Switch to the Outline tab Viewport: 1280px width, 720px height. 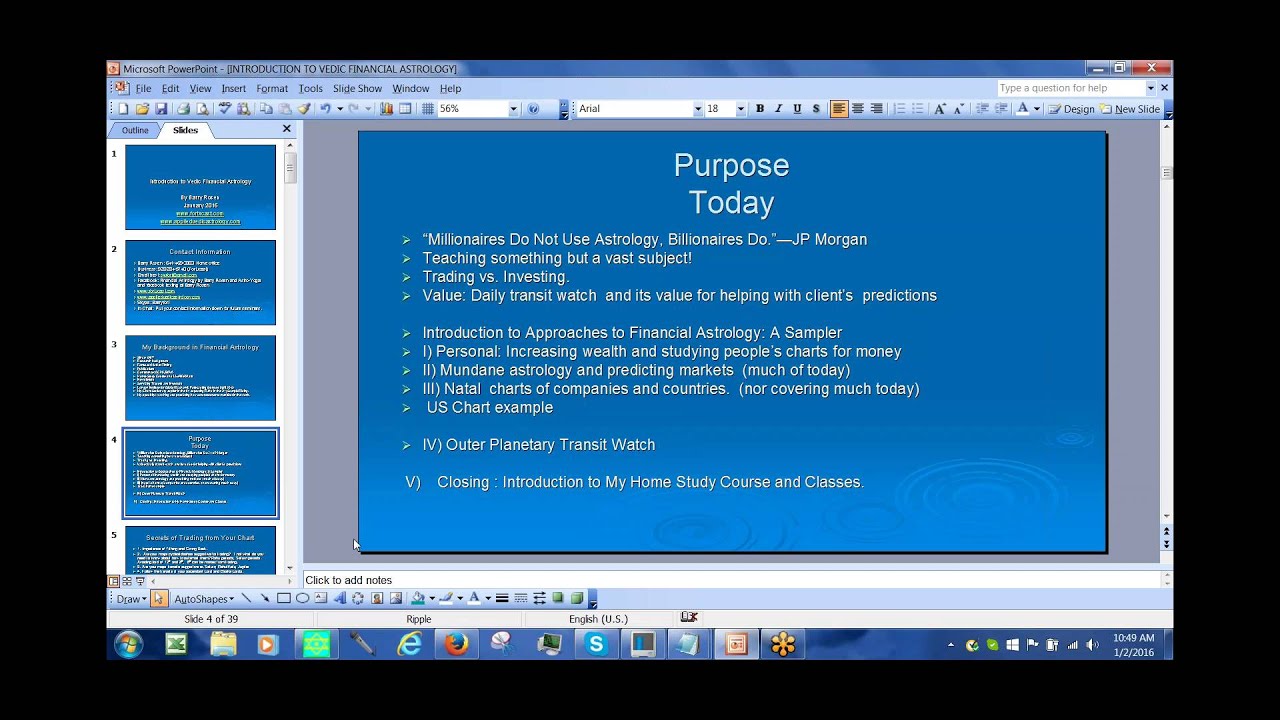click(x=135, y=130)
